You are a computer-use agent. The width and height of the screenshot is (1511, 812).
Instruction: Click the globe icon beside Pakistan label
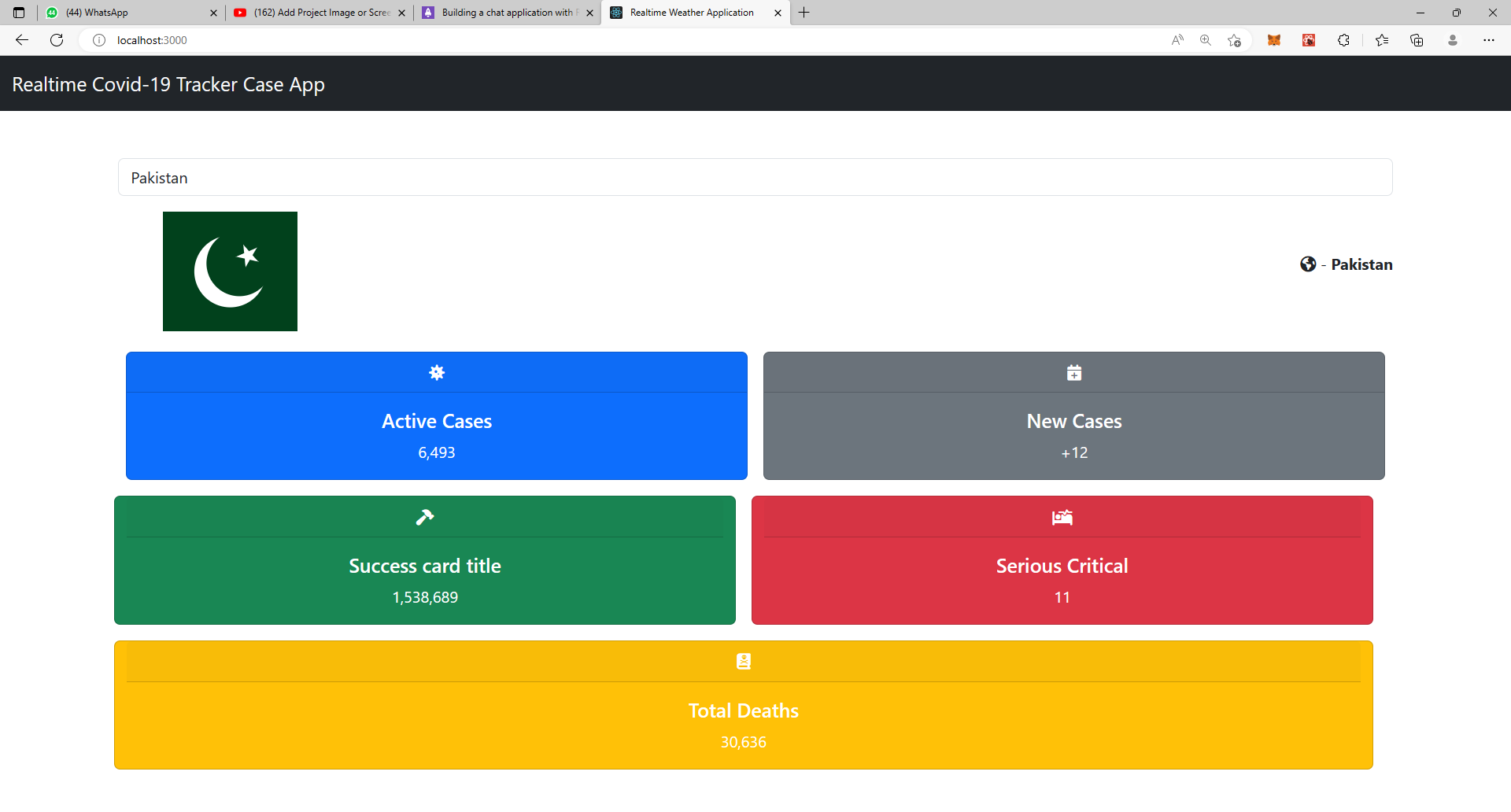coord(1307,264)
